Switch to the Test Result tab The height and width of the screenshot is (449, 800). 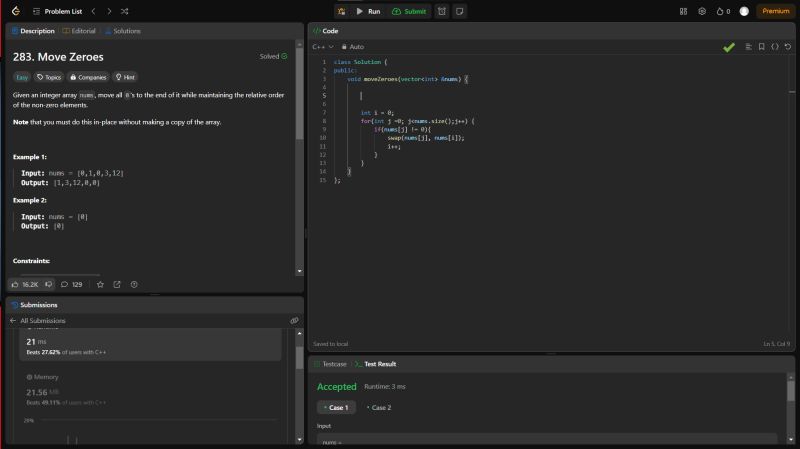click(376, 364)
